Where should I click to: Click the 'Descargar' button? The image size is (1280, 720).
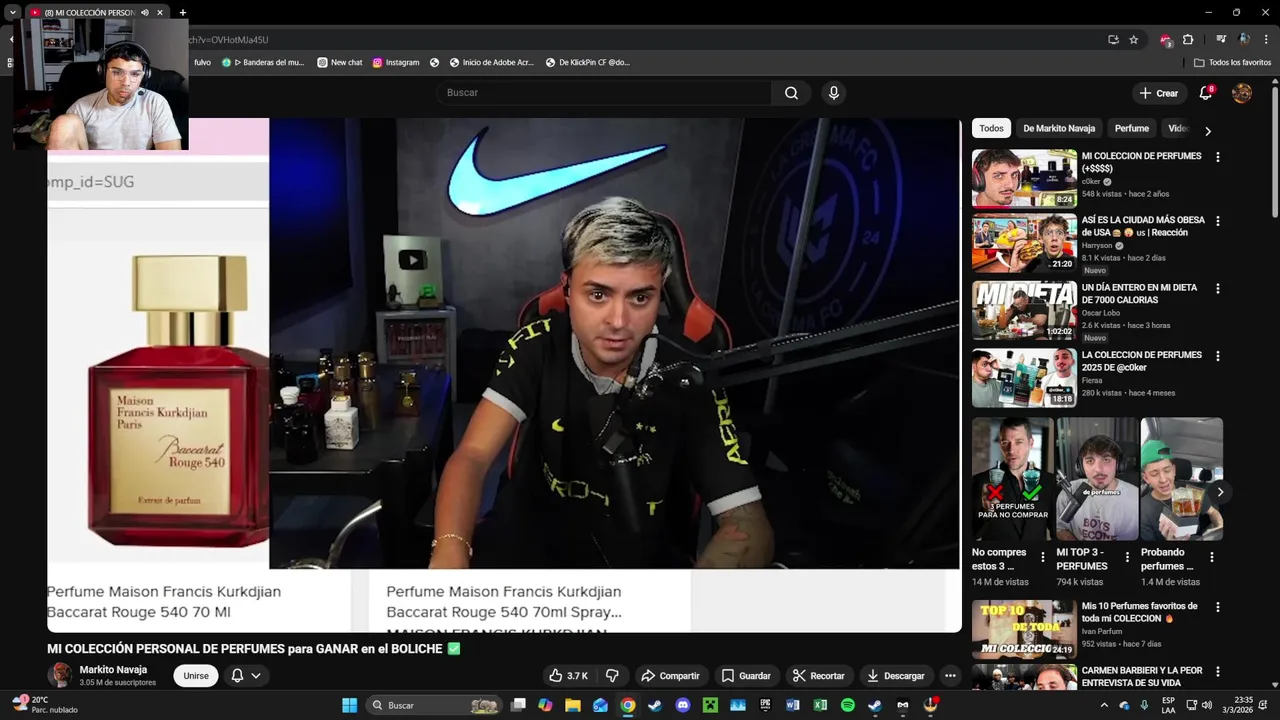coord(895,676)
